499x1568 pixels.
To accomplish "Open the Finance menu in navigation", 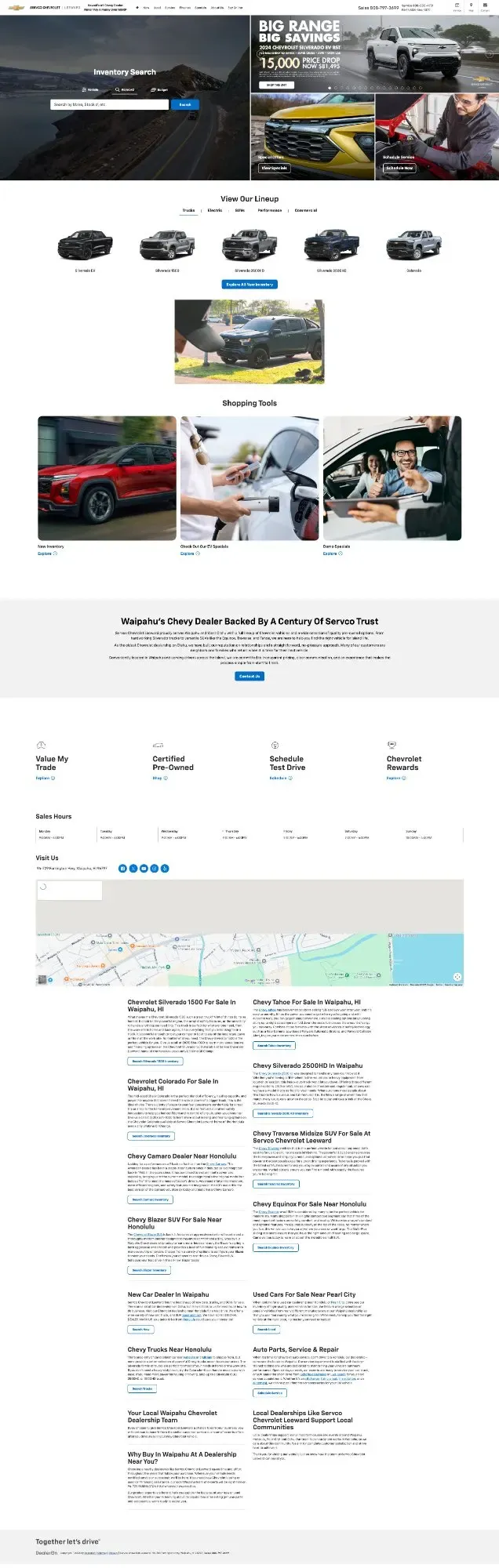I will (184, 8).
